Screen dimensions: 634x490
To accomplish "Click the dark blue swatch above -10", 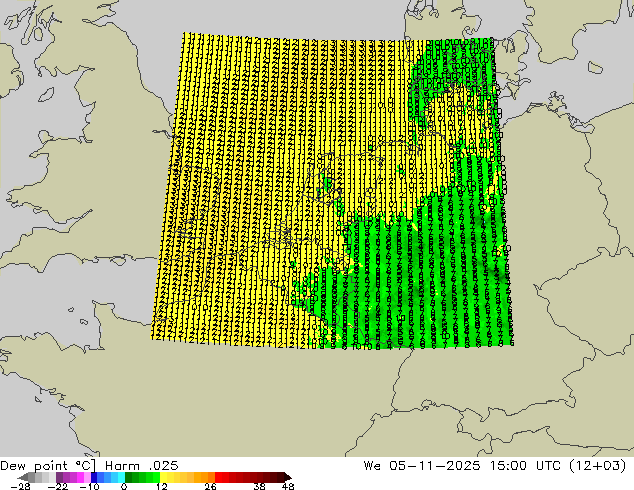I will 94,477.
